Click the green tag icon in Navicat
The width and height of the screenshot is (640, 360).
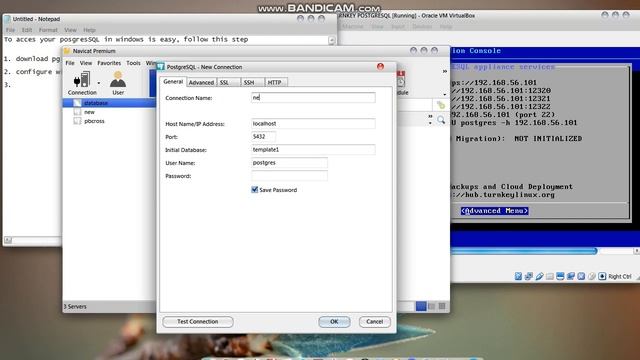441,105
